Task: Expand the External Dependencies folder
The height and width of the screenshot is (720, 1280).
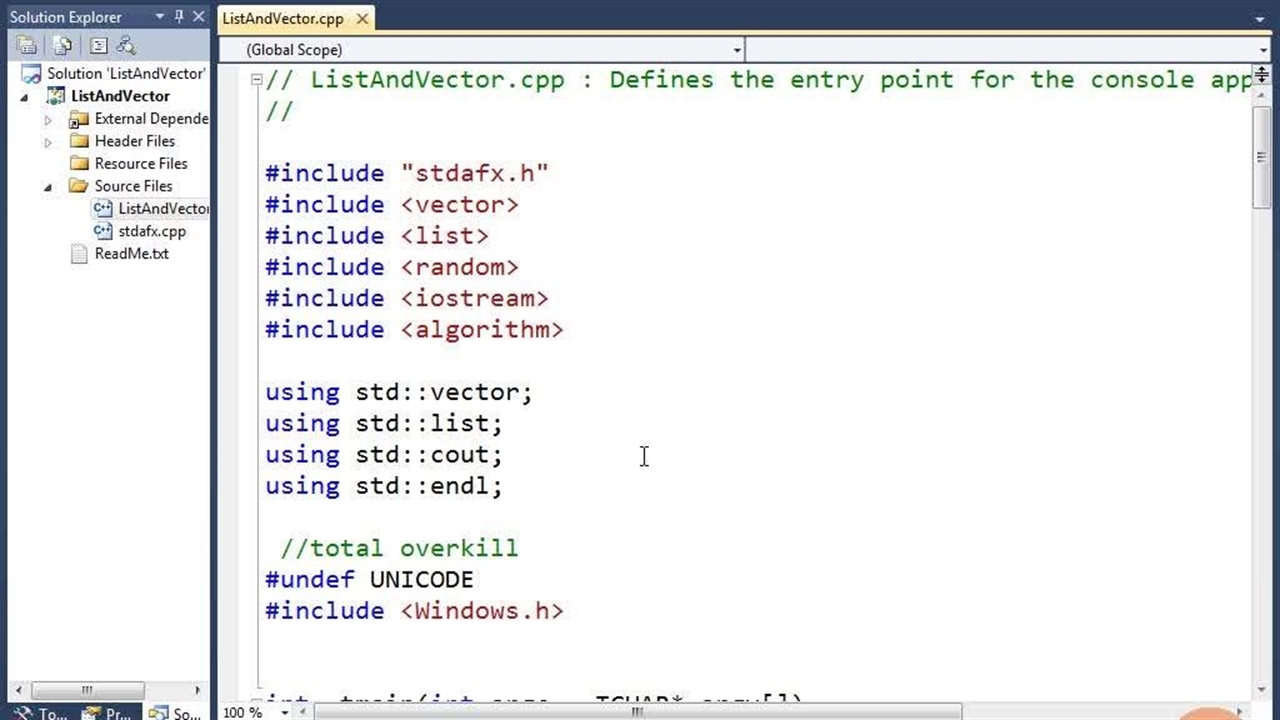Action: [x=48, y=119]
